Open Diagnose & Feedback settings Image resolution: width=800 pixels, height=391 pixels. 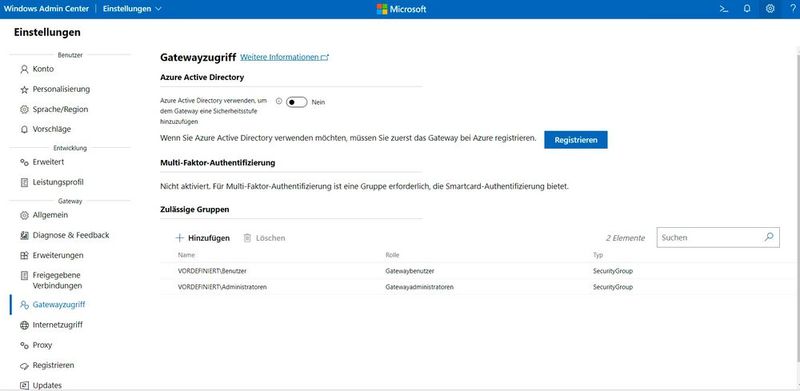tap(70, 235)
